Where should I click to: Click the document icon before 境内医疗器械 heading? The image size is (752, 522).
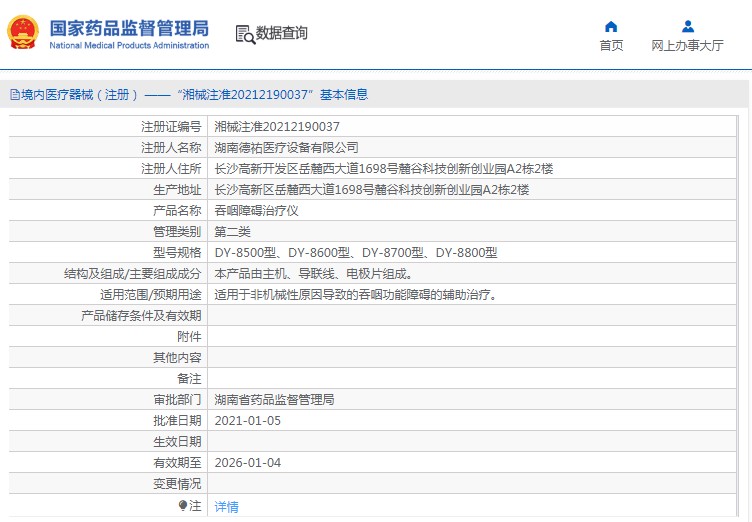click(15, 95)
